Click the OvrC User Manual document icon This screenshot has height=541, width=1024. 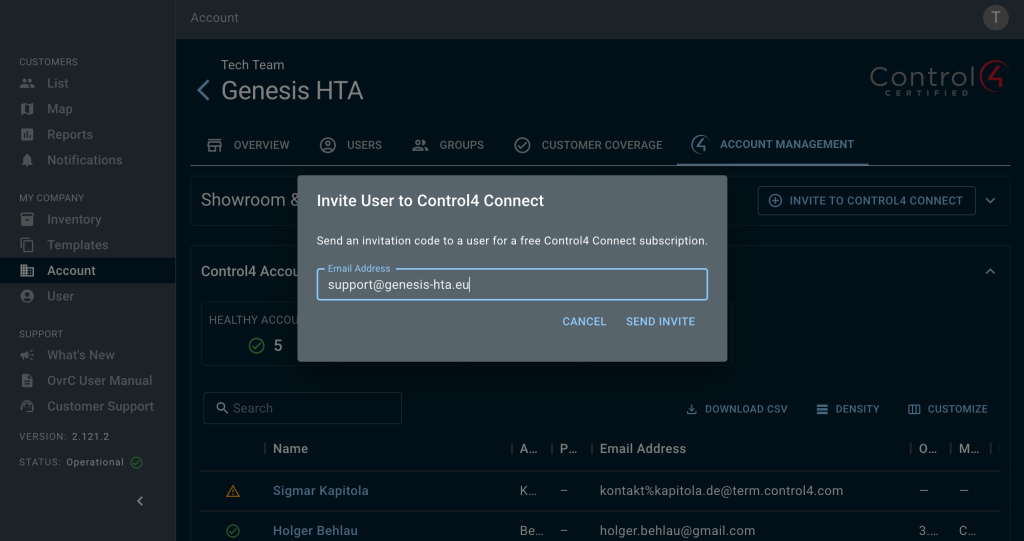pyautogui.click(x=27, y=380)
